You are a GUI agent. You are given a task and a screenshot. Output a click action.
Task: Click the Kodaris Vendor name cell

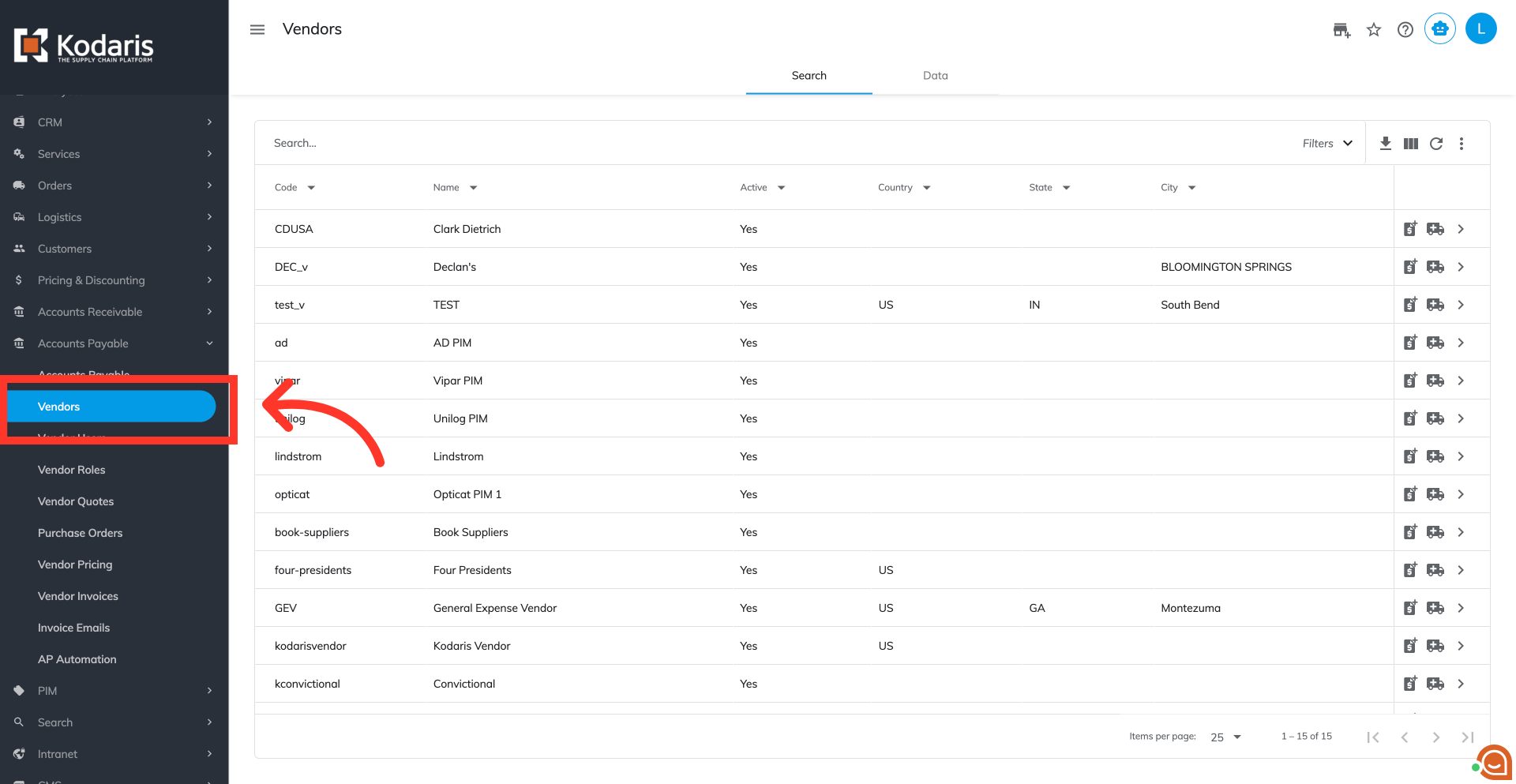click(x=472, y=646)
